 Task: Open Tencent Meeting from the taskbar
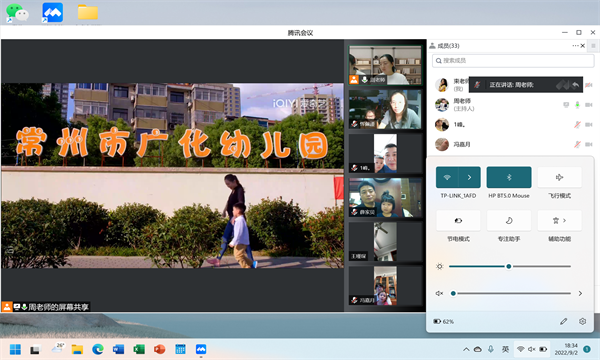coord(201,349)
